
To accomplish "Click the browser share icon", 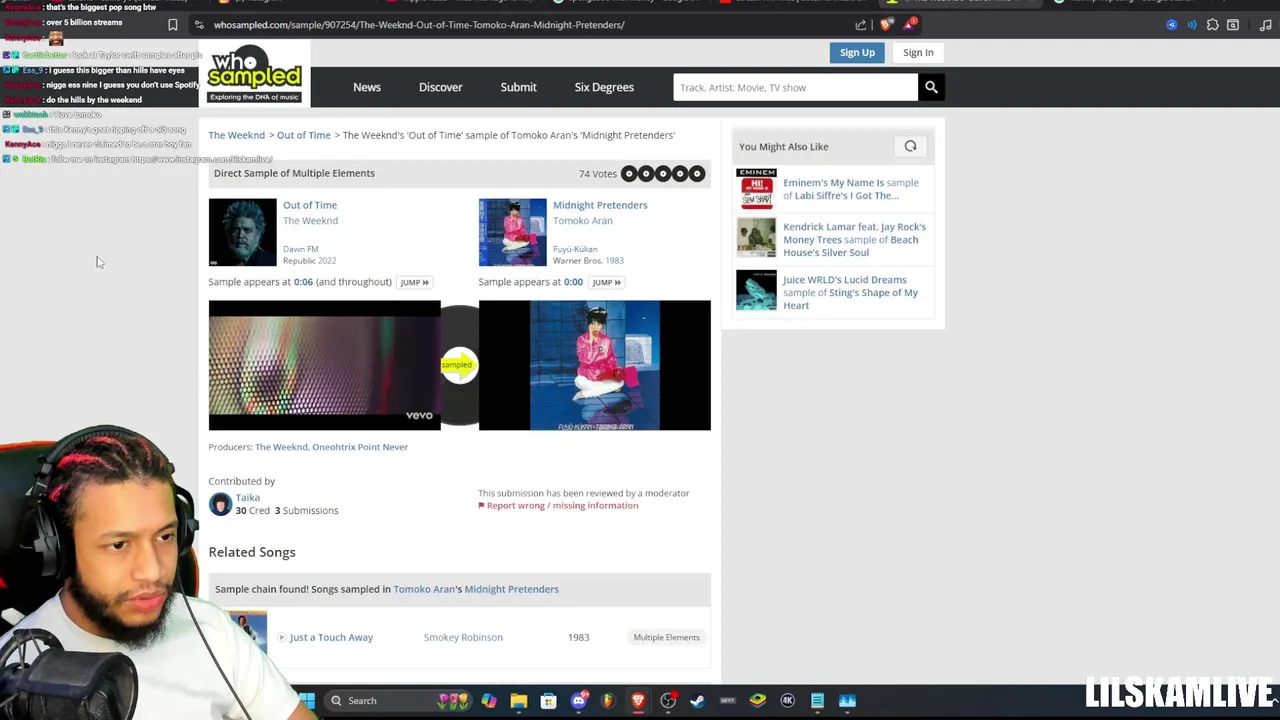I will coord(861,25).
